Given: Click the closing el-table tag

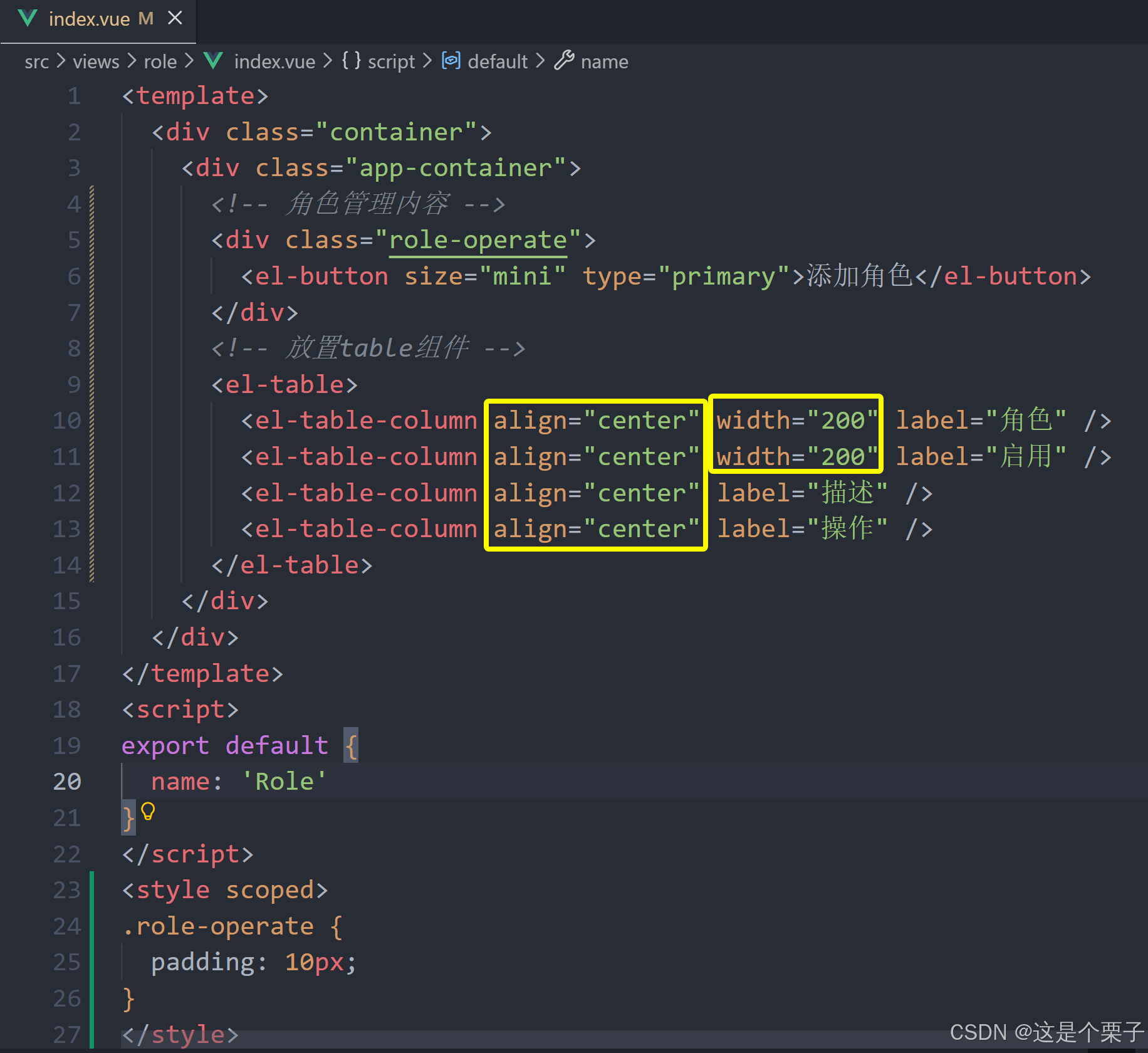Looking at the screenshot, I should (292, 565).
